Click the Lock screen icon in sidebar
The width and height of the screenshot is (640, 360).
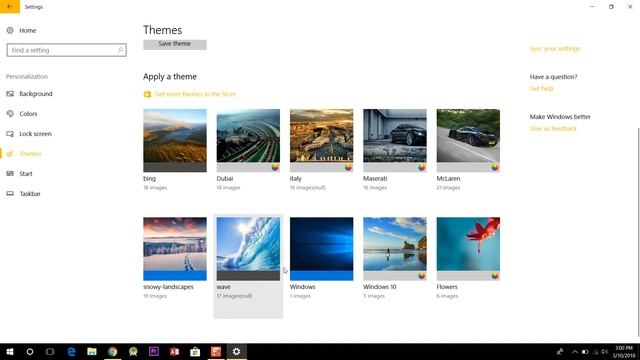click(10, 134)
